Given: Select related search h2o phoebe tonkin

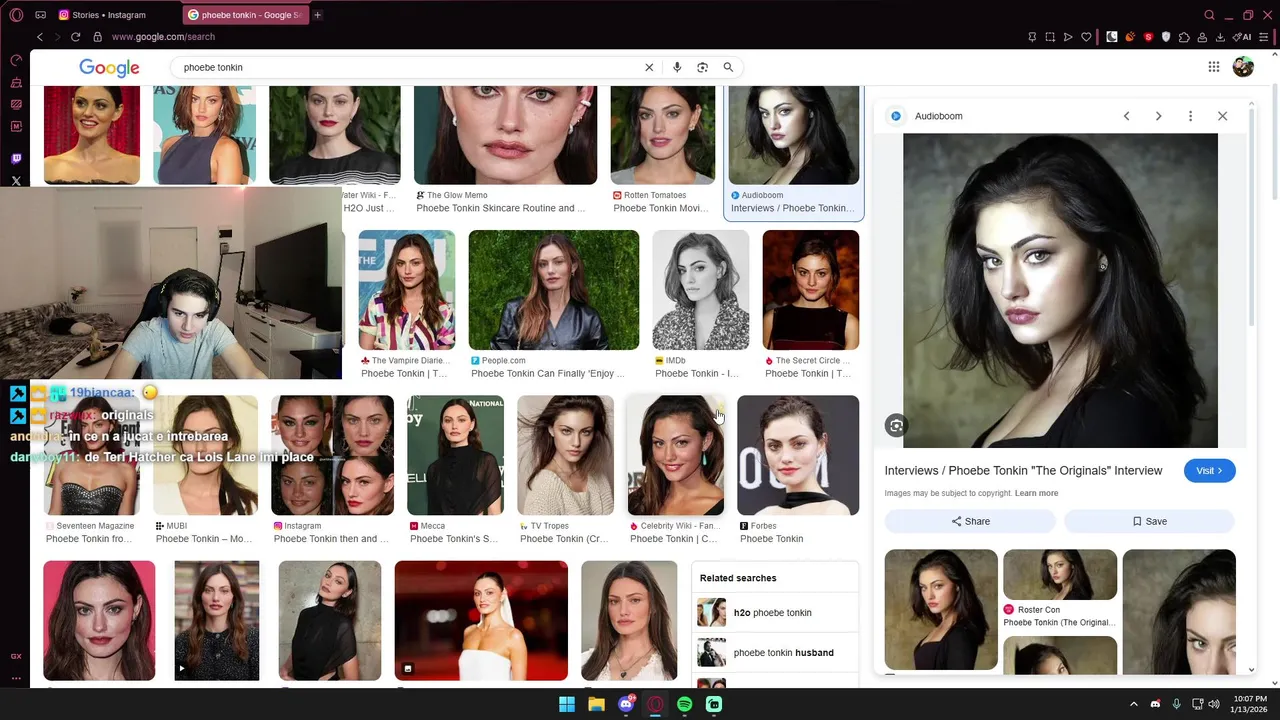Looking at the screenshot, I should [x=774, y=612].
